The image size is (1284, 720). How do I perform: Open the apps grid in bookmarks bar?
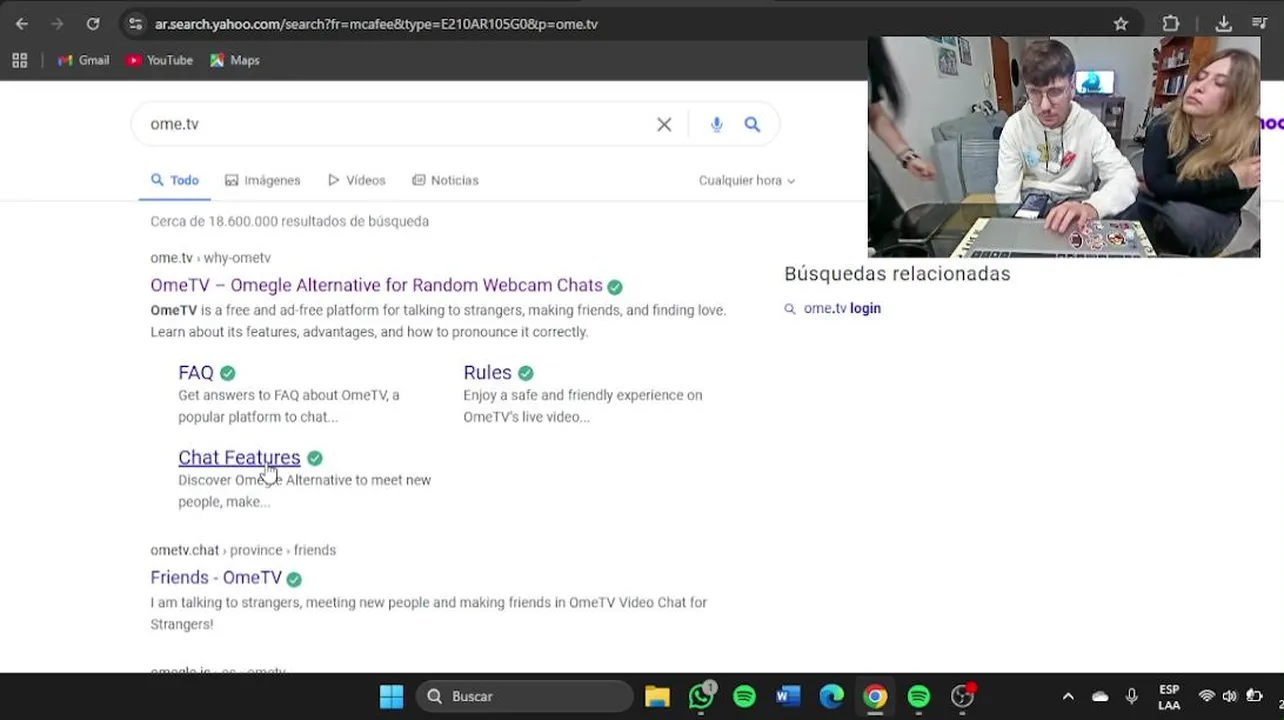click(x=19, y=60)
